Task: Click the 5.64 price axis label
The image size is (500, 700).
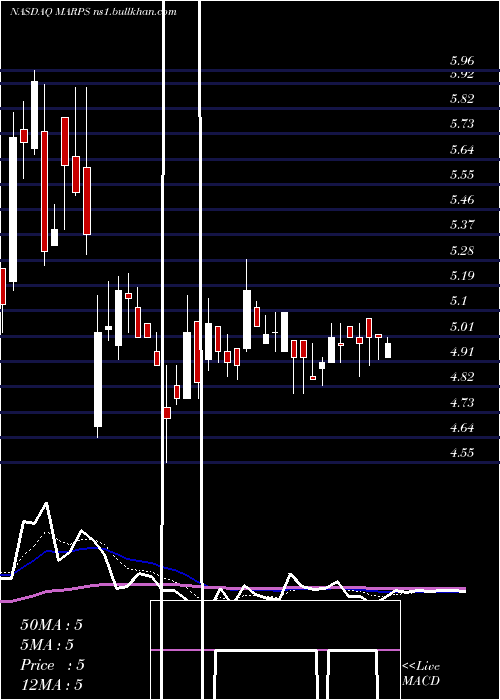Action: [x=462, y=150]
